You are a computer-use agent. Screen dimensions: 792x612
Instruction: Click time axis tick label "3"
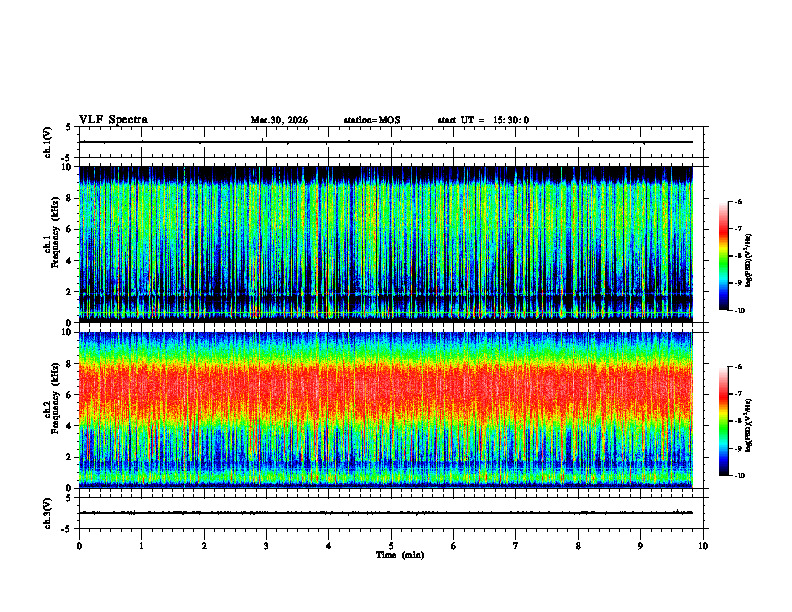click(266, 546)
